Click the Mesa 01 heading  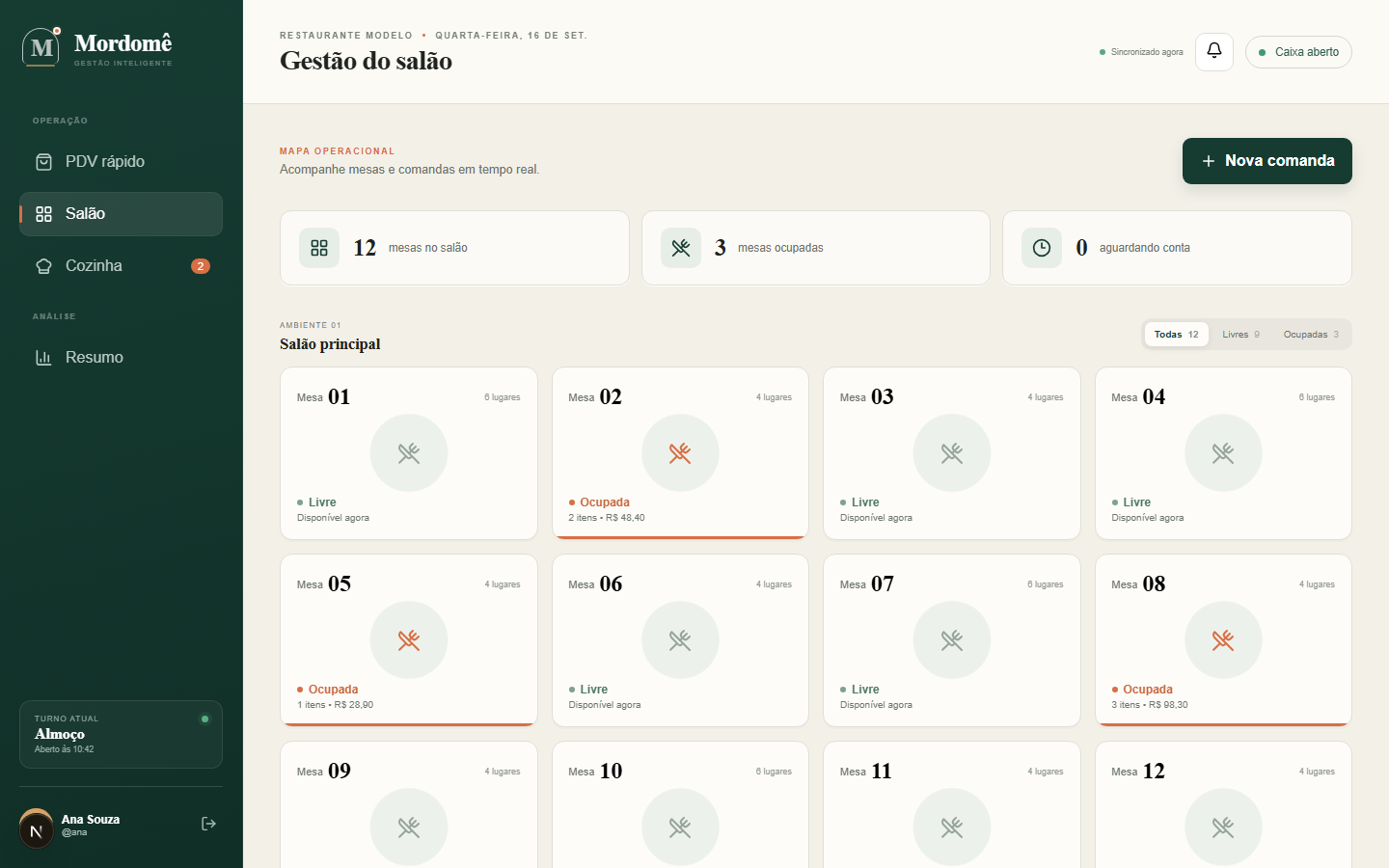tap(323, 396)
